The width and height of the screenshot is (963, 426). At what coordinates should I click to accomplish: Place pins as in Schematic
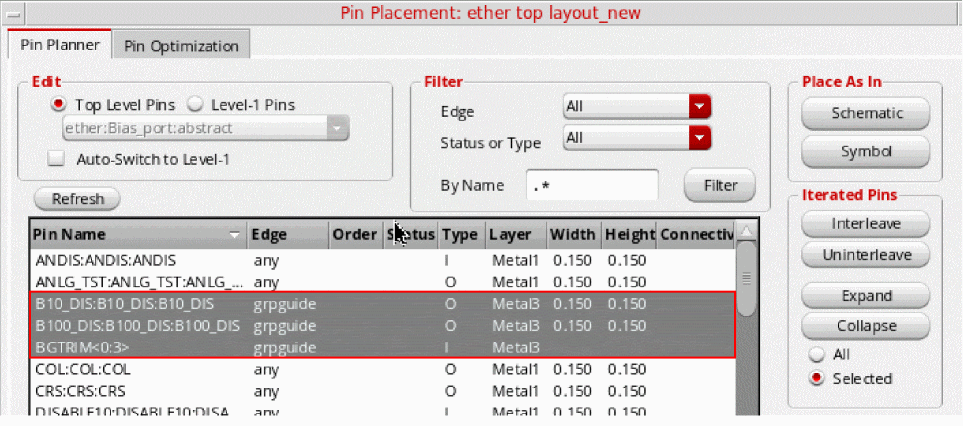point(867,114)
